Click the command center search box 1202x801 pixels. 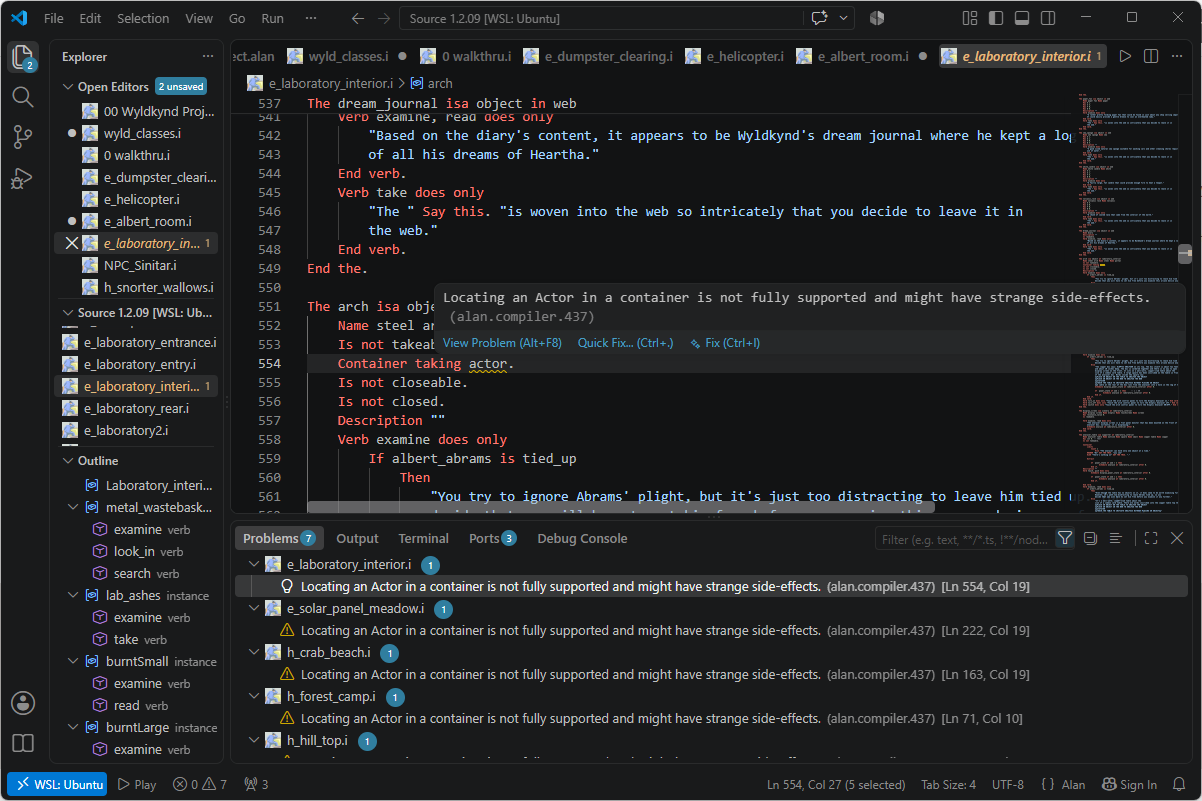(x=601, y=18)
